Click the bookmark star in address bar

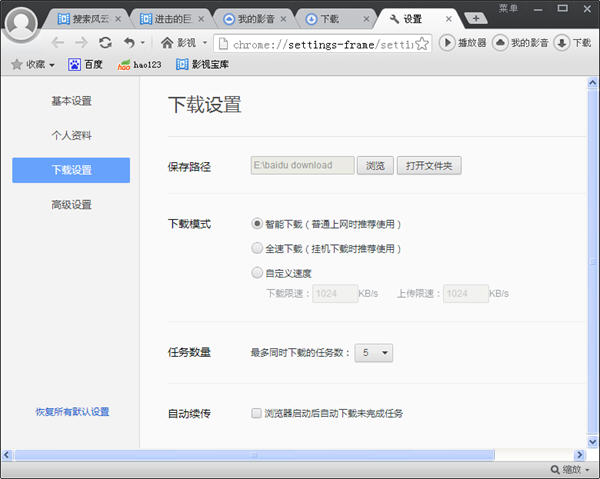click(x=422, y=43)
